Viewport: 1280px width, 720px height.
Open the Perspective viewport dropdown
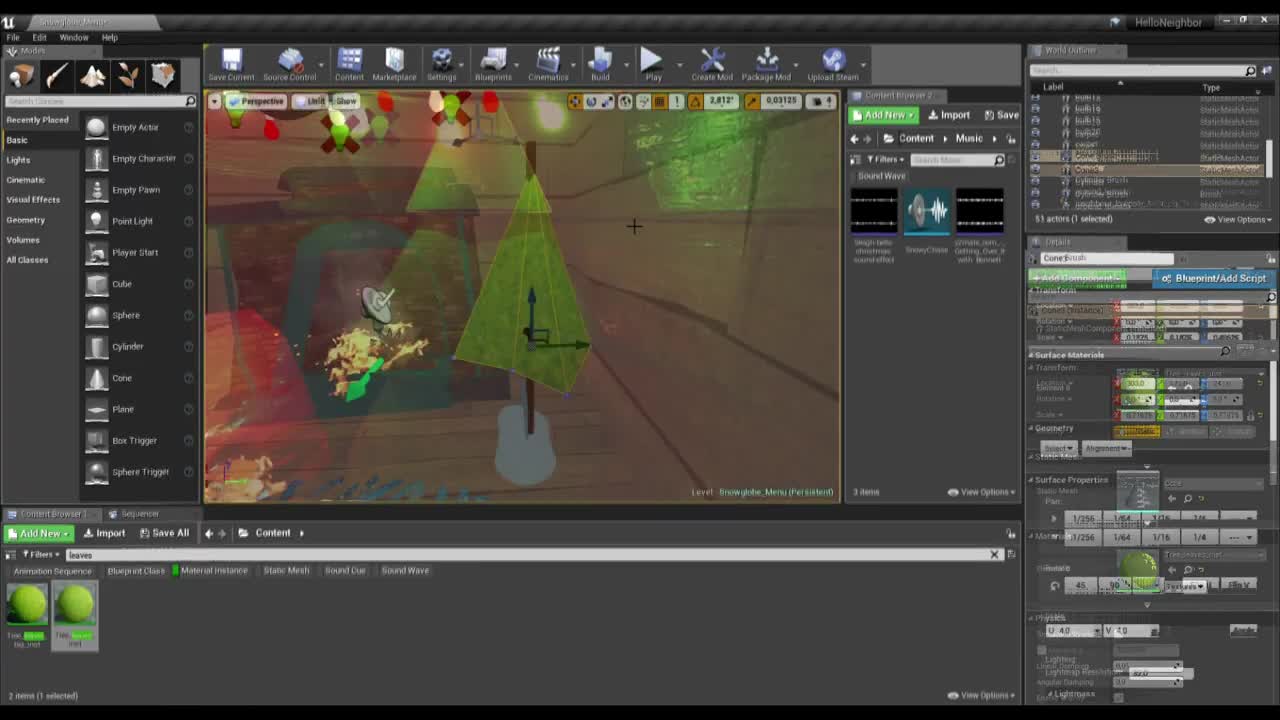click(x=258, y=101)
